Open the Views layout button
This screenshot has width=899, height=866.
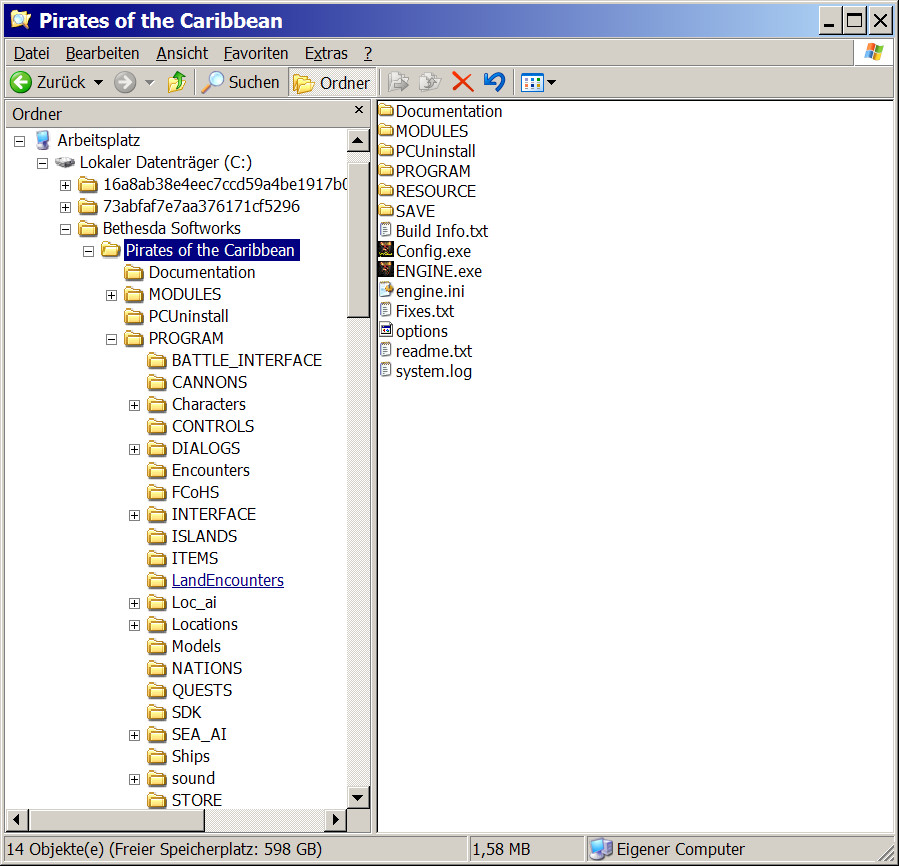pyautogui.click(x=531, y=83)
